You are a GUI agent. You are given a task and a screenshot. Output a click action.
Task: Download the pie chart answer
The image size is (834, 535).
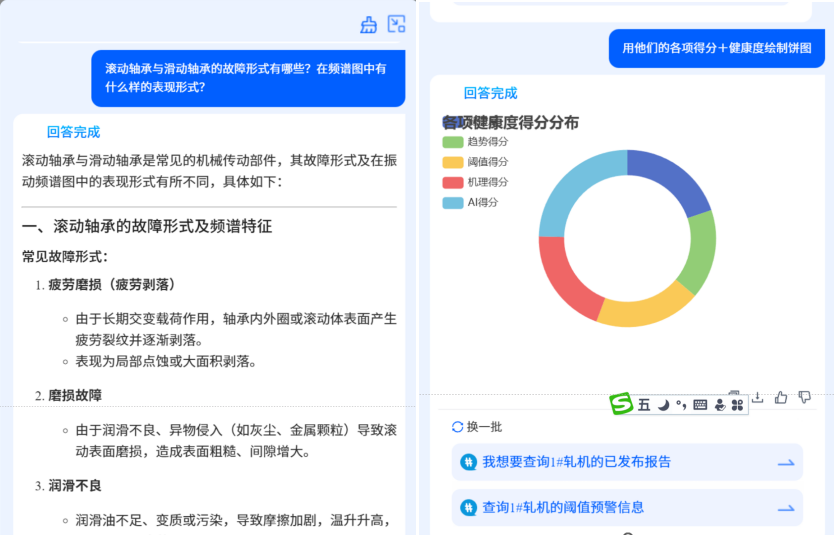point(758,397)
